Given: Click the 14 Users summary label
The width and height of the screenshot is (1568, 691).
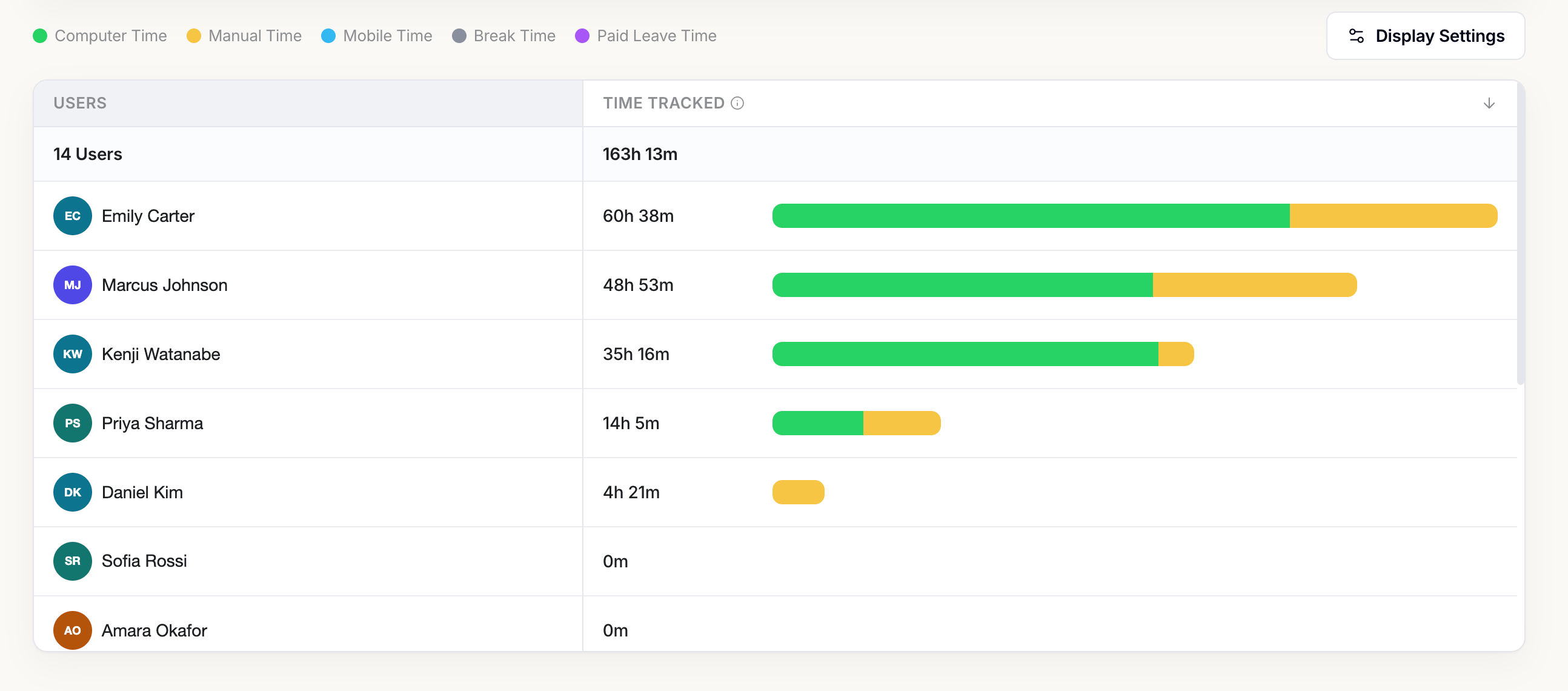Looking at the screenshot, I should [88, 154].
